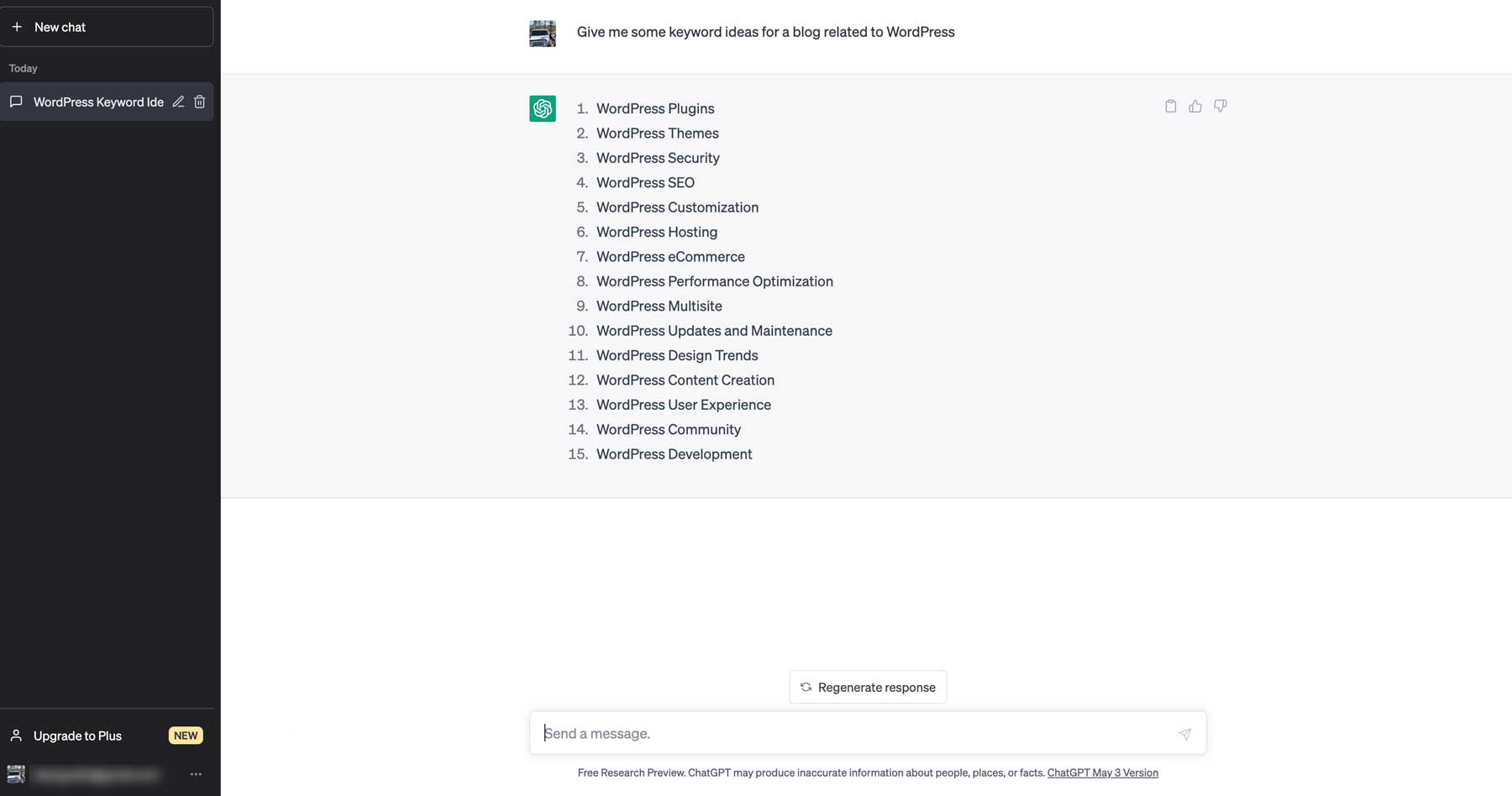1512x796 pixels.
Task: Click the thumbs up icon
Action: [x=1195, y=106]
